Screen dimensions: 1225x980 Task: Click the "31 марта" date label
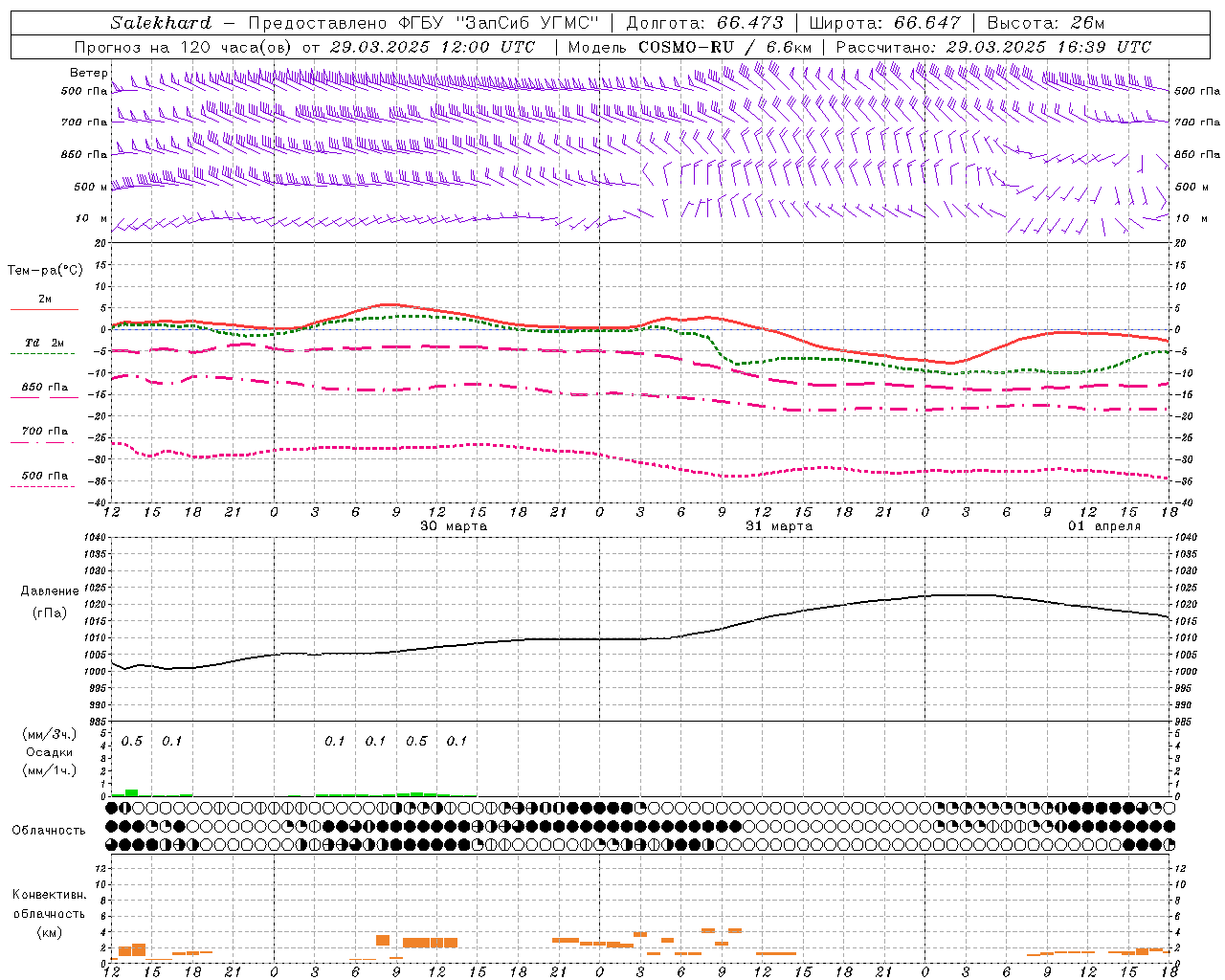(779, 526)
